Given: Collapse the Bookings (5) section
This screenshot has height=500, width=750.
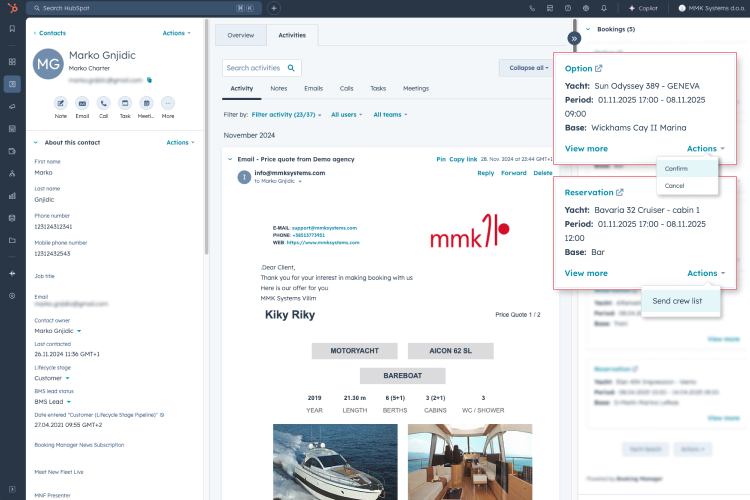Looking at the screenshot, I should coord(588,29).
